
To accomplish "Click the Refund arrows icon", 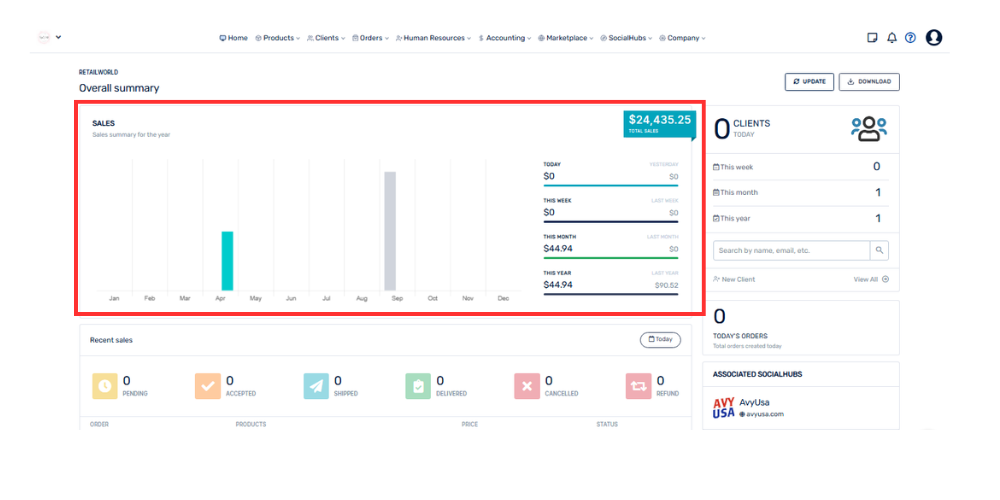I will click(638, 386).
